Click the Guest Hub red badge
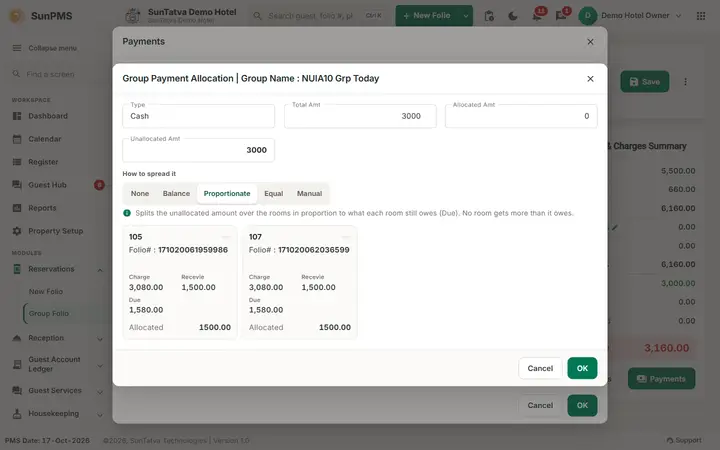This screenshot has width=720, height=450. point(99,185)
